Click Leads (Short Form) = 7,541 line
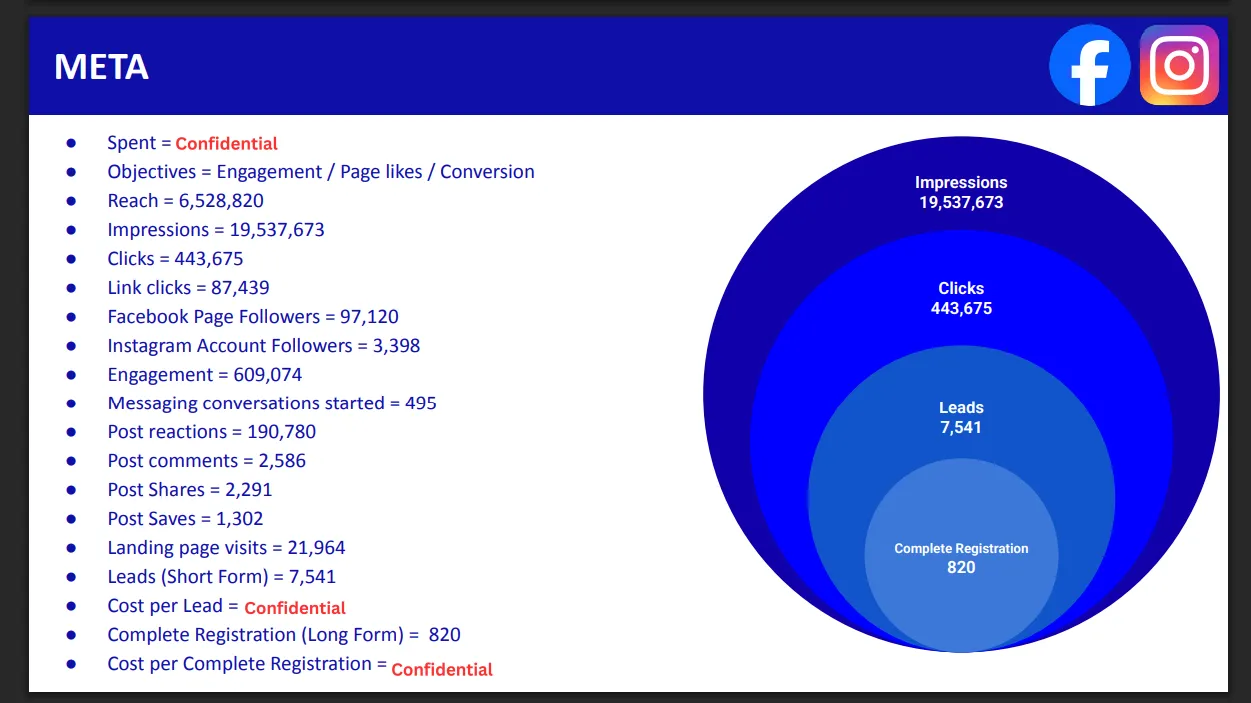 point(222,577)
